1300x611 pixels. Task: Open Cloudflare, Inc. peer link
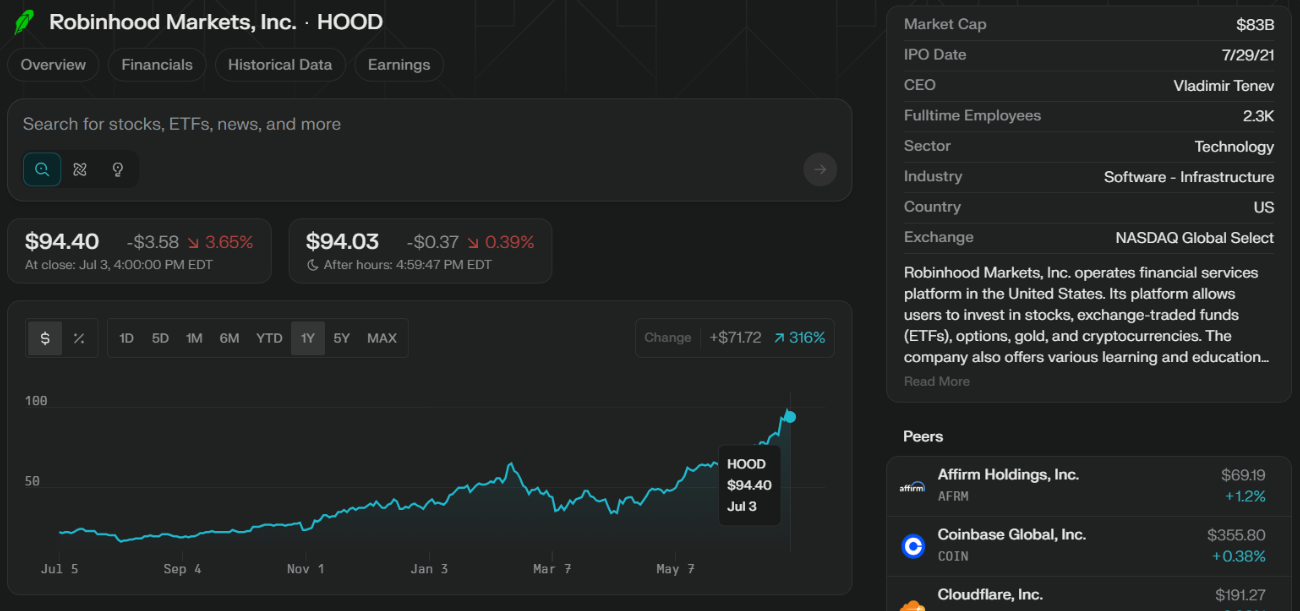(x=990, y=595)
